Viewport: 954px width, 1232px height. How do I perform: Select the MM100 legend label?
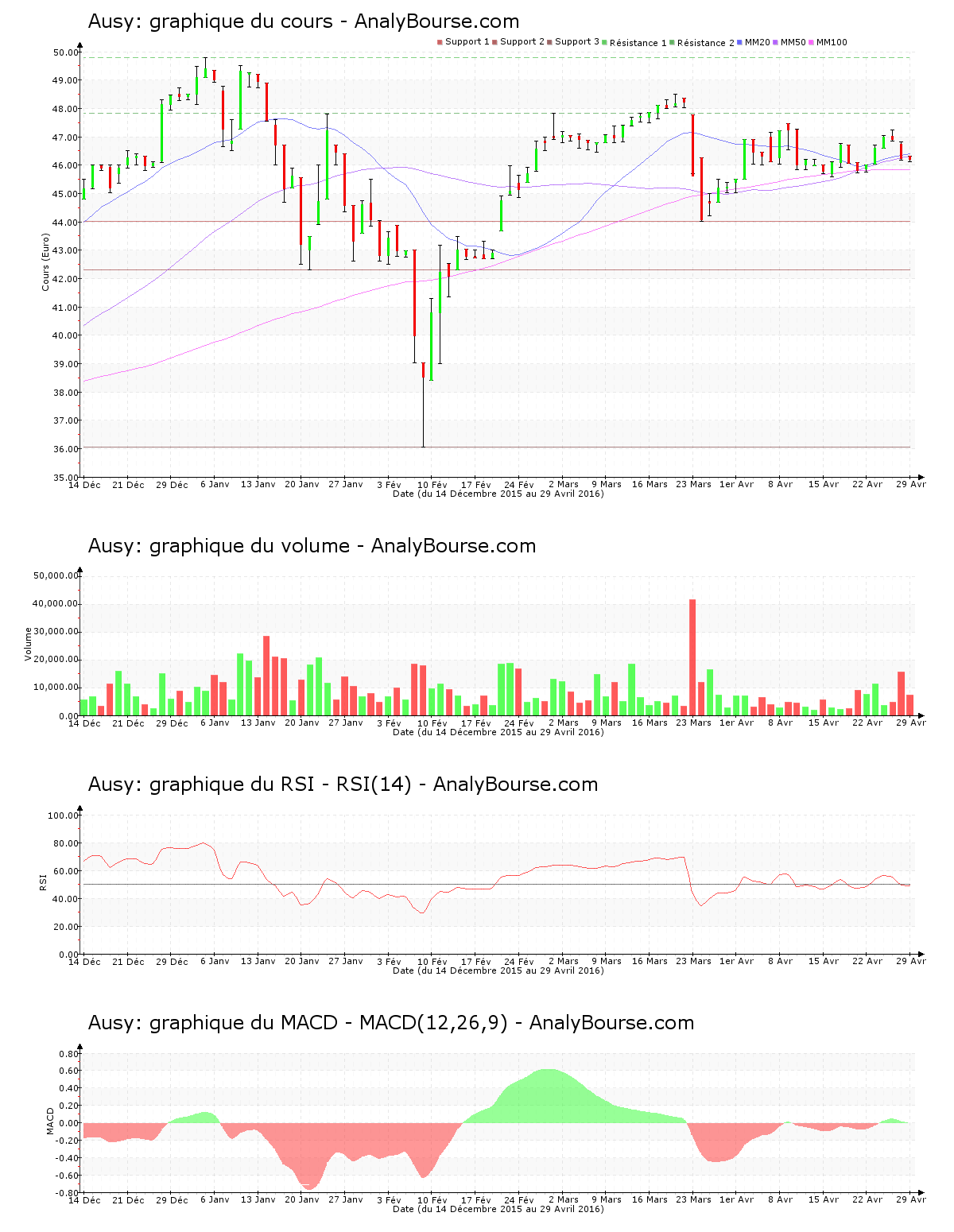point(832,42)
